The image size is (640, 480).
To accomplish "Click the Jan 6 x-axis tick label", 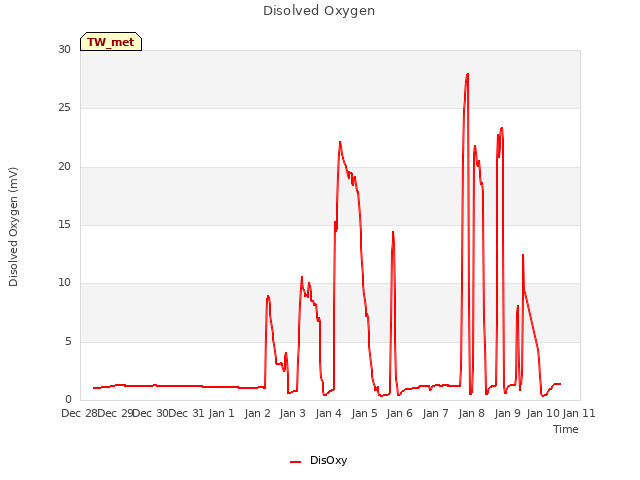I will point(400,413).
